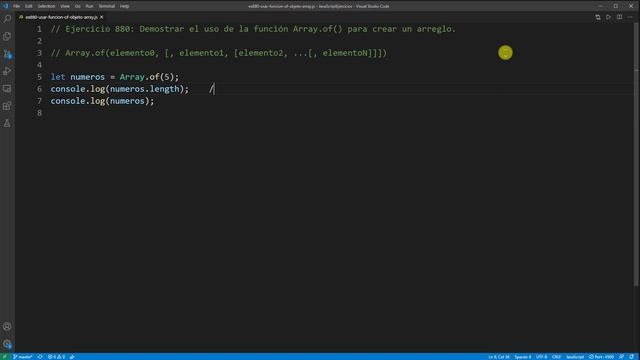
Task: Click the vertical editor scrollbar
Action: (637, 153)
